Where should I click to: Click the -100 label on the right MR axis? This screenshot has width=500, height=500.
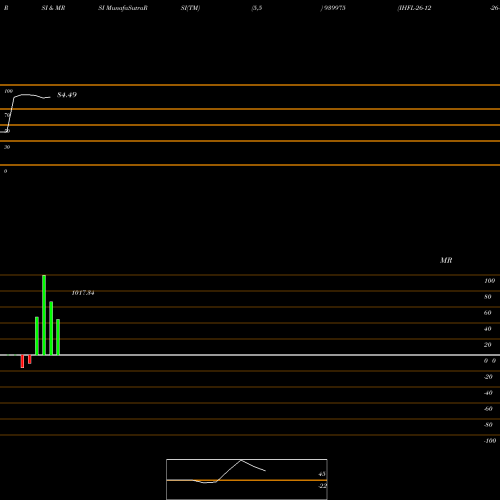(490, 441)
